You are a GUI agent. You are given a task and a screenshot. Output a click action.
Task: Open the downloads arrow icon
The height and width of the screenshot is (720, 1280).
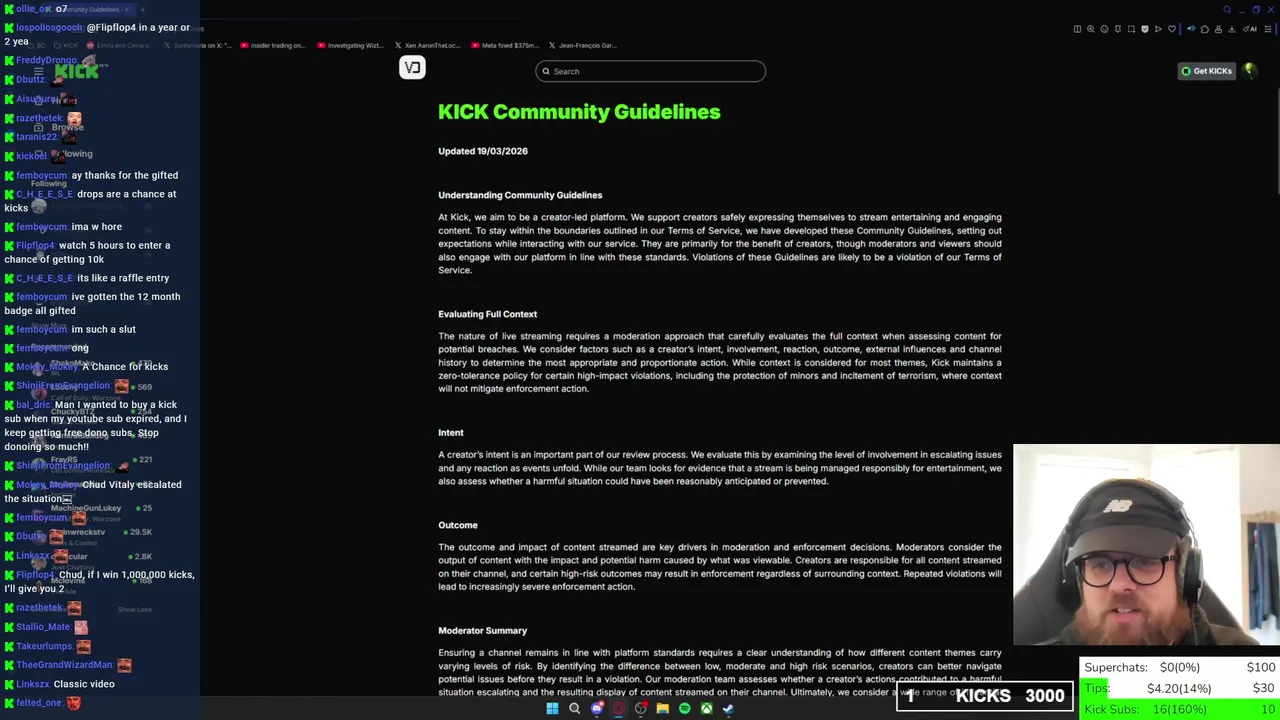[x=1232, y=29]
